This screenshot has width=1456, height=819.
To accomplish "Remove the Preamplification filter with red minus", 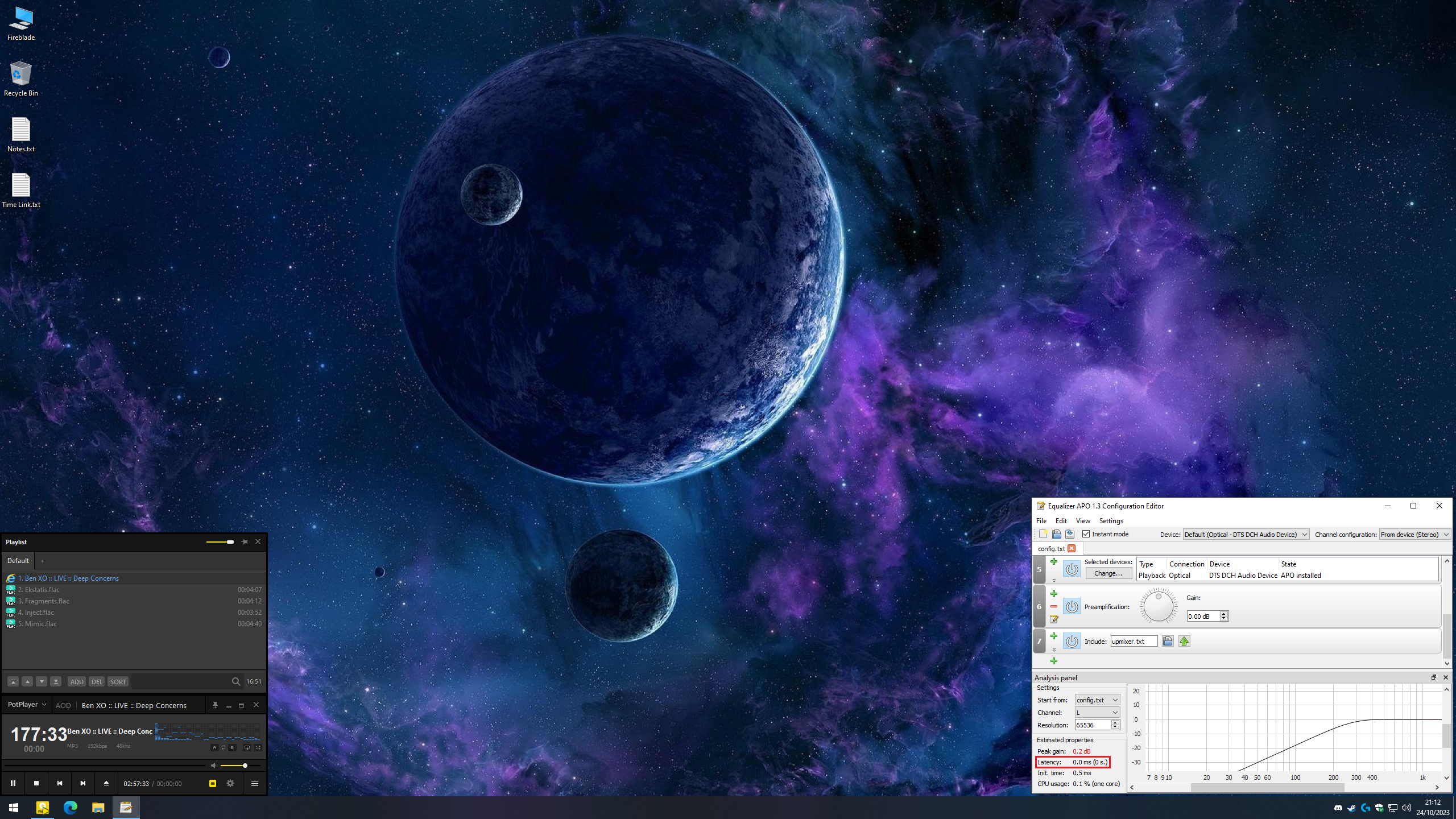I will [x=1054, y=606].
